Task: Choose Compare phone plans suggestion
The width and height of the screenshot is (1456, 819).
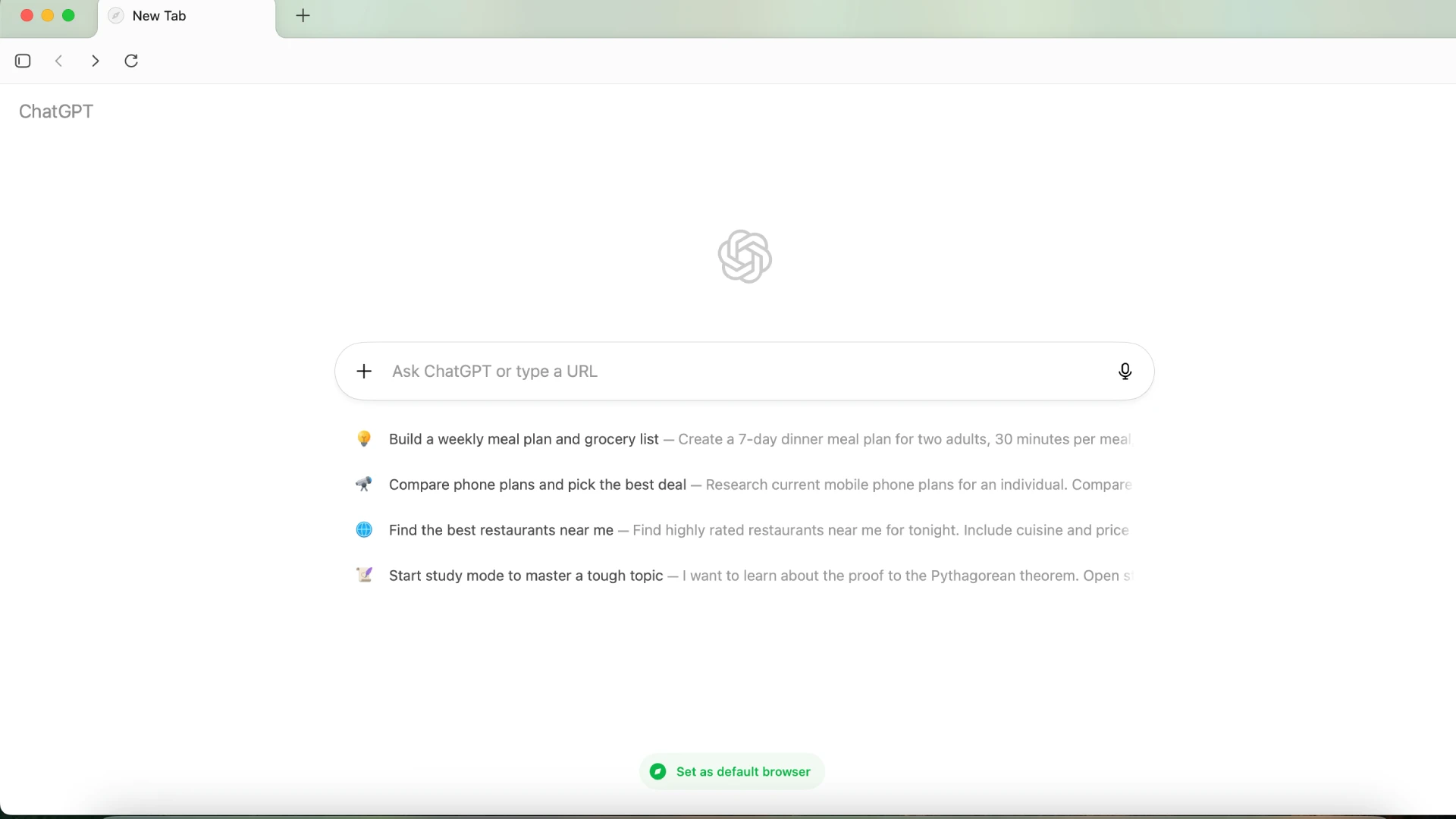Action: 743,485
